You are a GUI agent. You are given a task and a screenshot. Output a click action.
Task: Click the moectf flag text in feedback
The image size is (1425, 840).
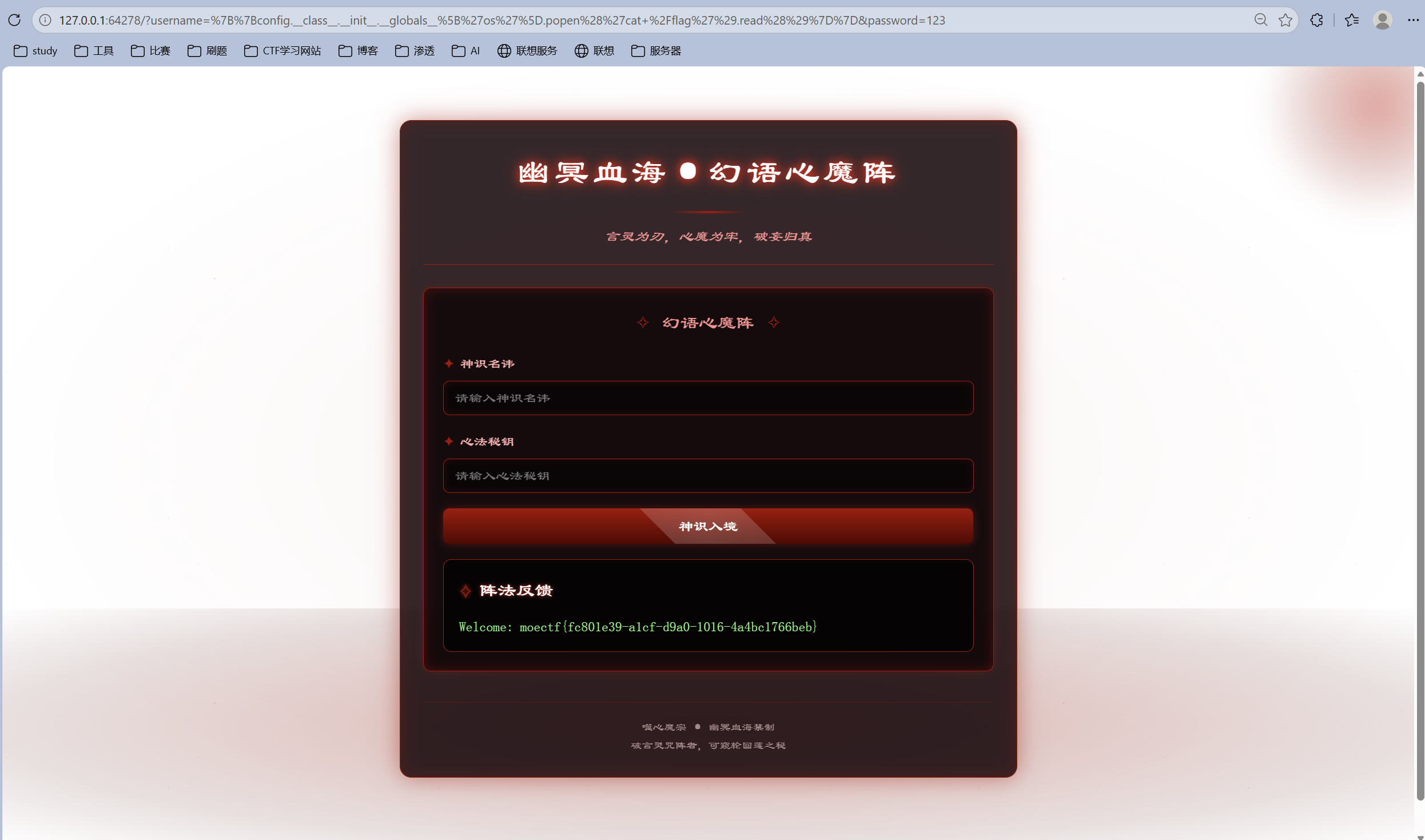pos(668,627)
